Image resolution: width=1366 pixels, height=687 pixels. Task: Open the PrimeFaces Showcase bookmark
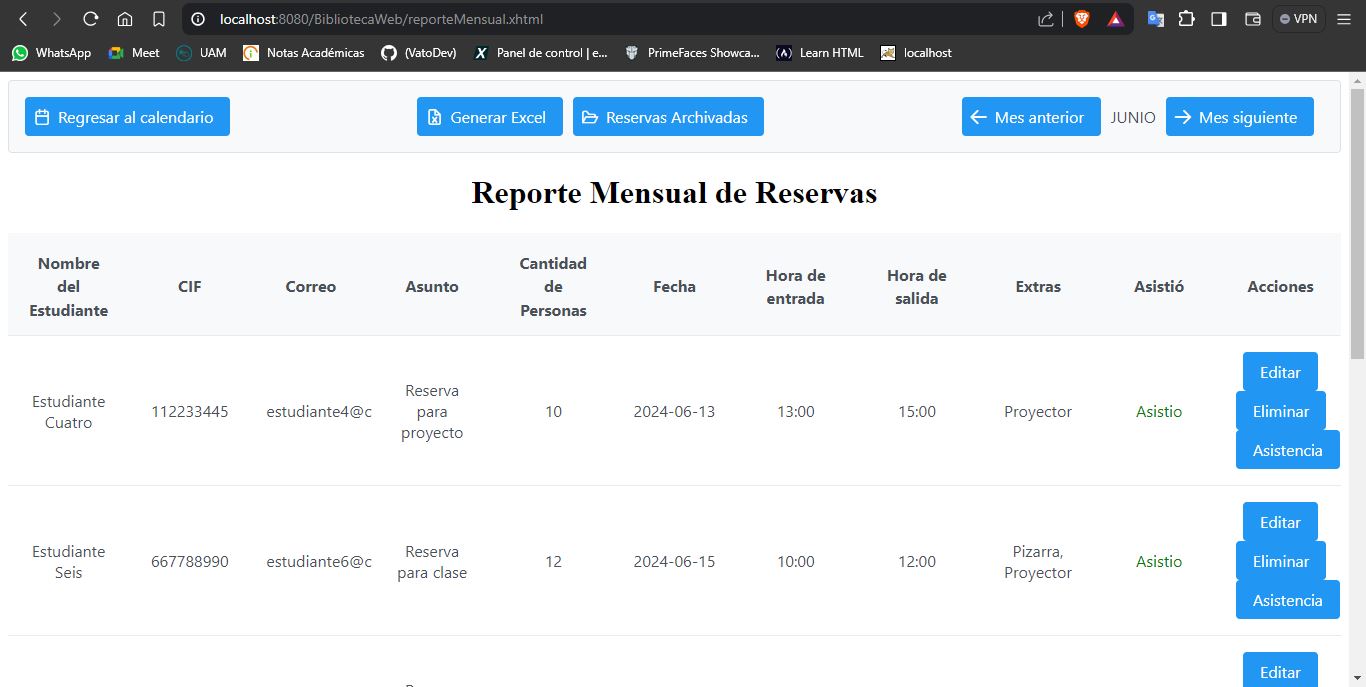[x=692, y=52]
